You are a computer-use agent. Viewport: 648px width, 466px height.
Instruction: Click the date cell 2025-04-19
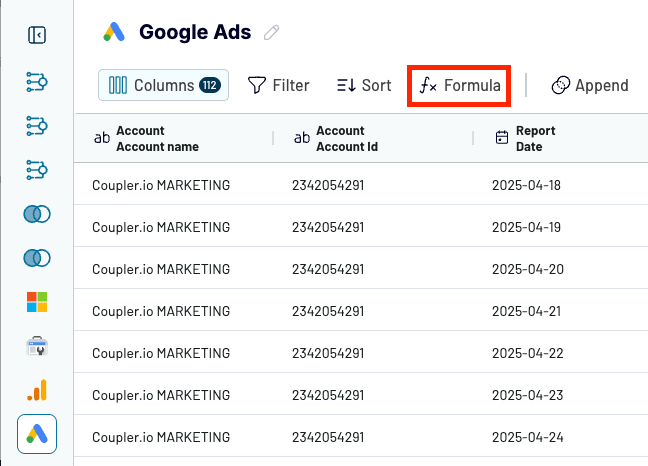coord(526,227)
